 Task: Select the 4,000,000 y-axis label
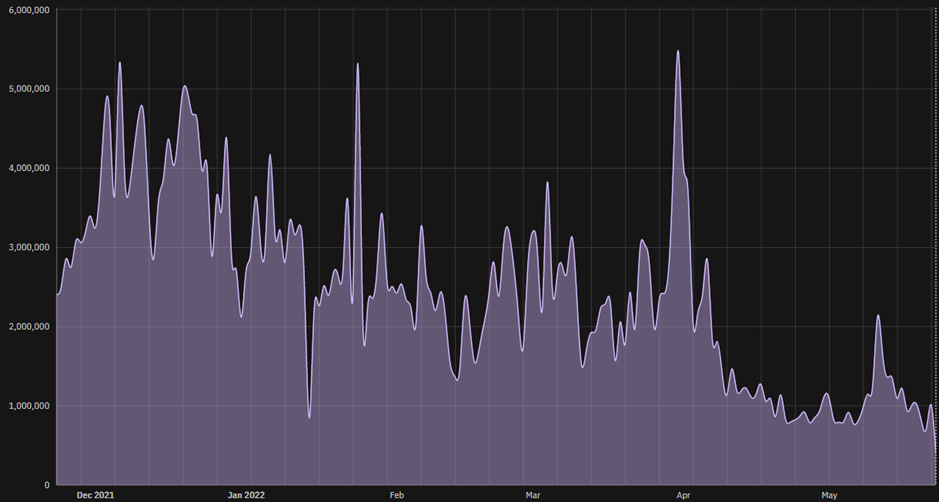point(29,168)
